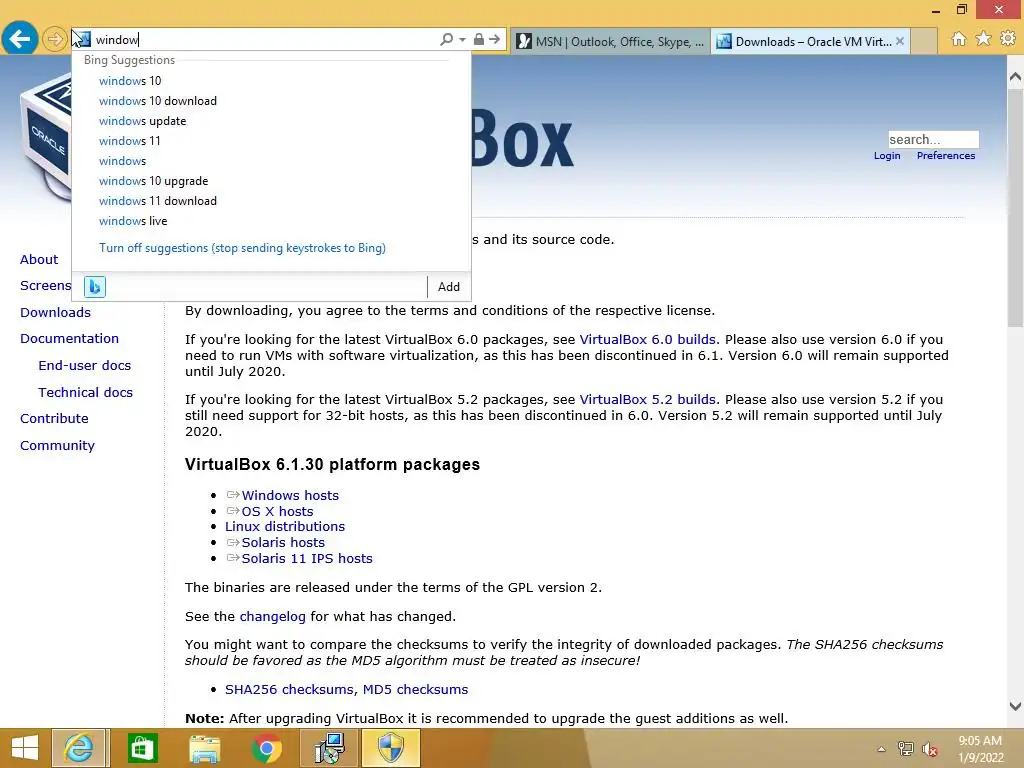The image size is (1024, 768).
Task: Download the Windows hosts package
Action: coord(290,495)
